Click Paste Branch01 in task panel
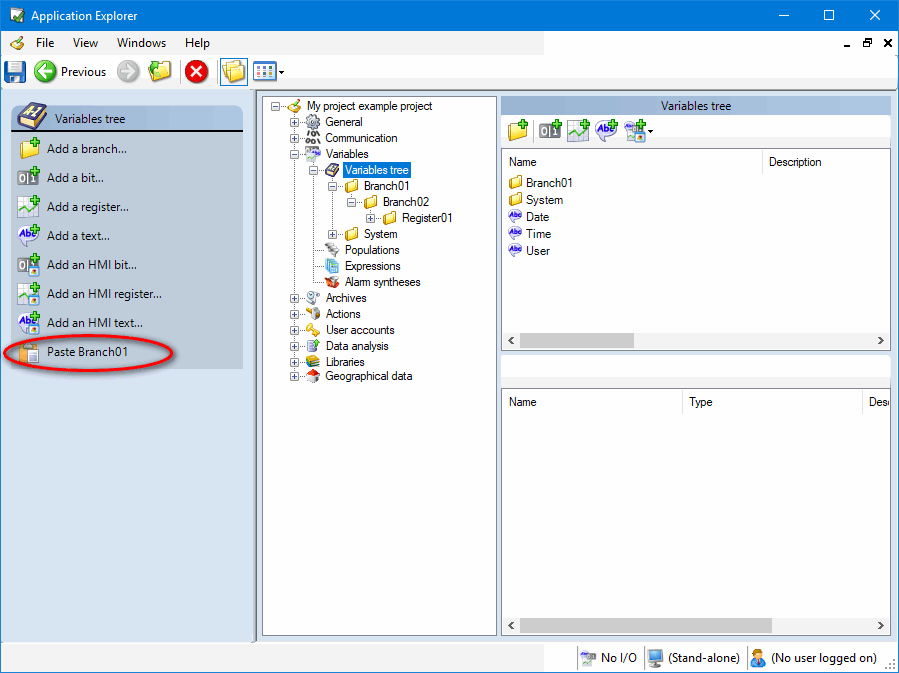The height and width of the screenshot is (673, 899). (87, 352)
